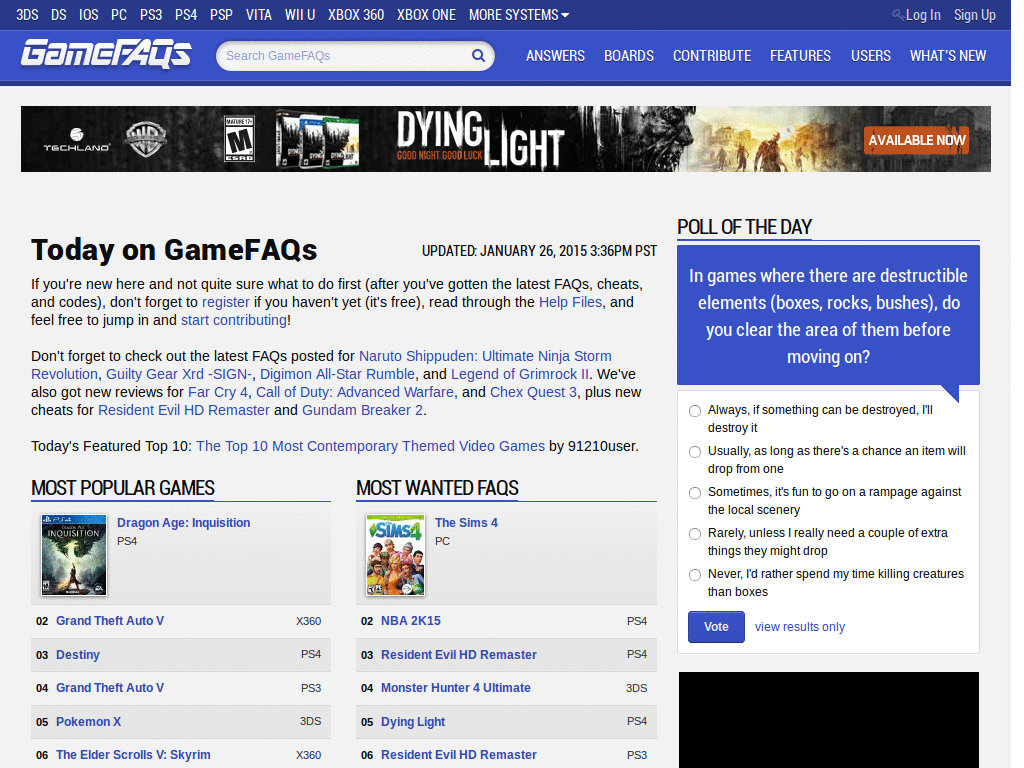Click the 'start contributing' link
The width and height of the screenshot is (1024, 768).
[234, 320]
